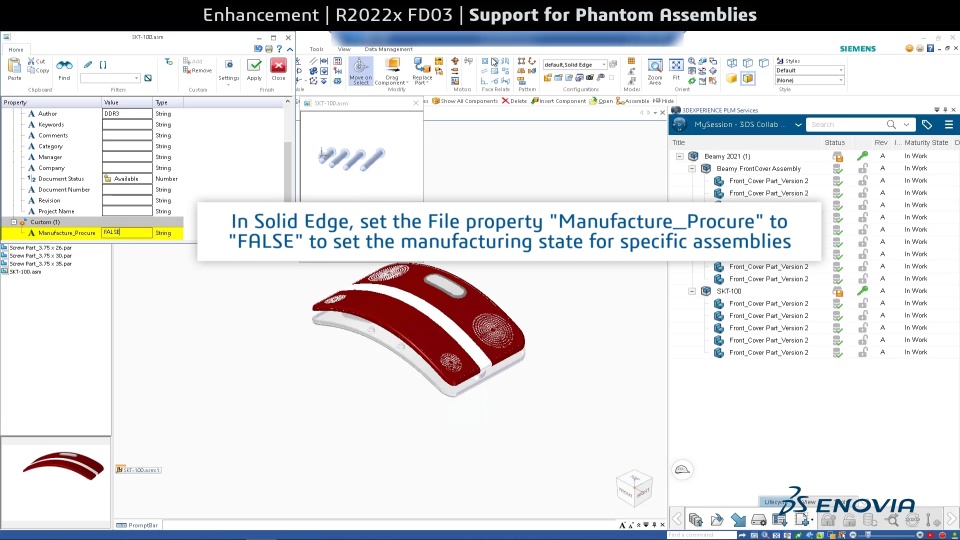Click the Find a command box
The image size is (960, 540).
click(702, 535)
